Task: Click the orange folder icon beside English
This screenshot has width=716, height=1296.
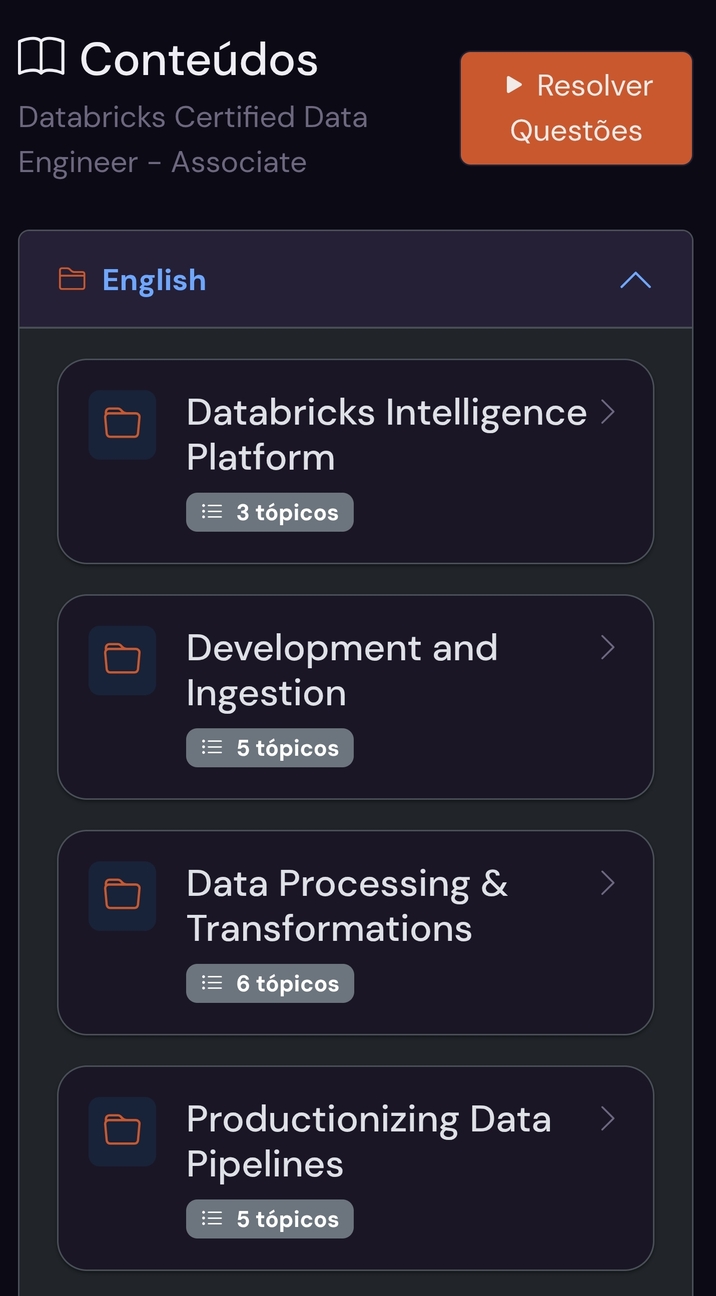Action: (x=72, y=279)
